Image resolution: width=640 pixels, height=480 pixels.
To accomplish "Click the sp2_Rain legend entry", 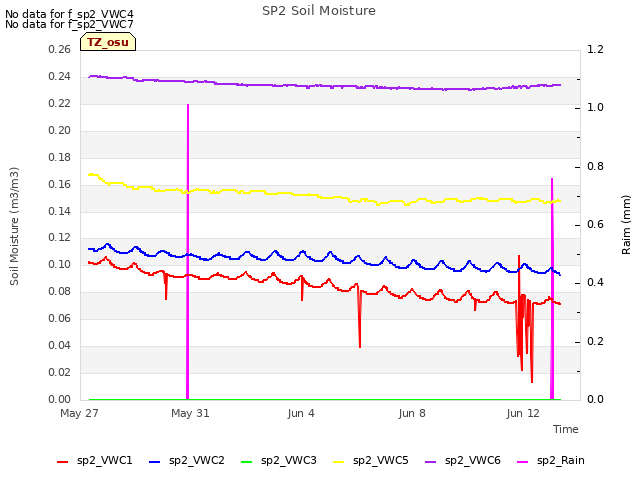I will pos(551,461).
